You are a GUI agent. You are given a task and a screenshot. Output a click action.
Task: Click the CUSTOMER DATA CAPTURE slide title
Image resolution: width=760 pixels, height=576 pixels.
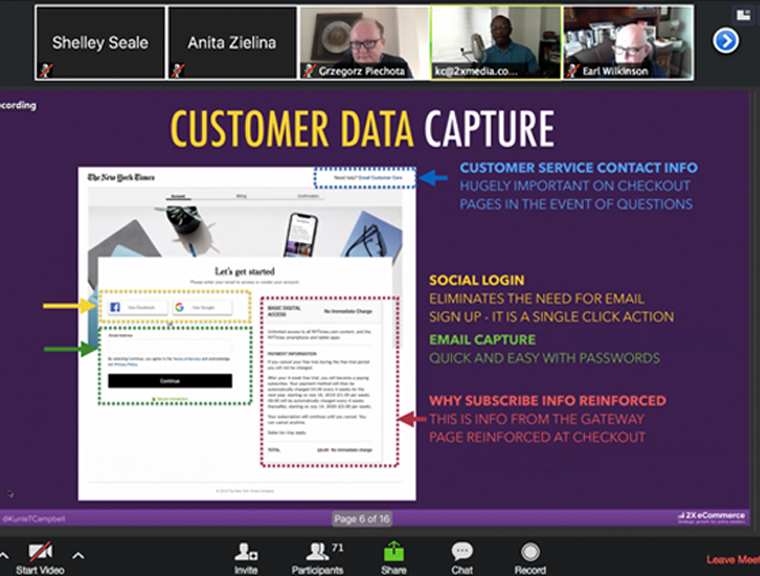click(x=362, y=128)
